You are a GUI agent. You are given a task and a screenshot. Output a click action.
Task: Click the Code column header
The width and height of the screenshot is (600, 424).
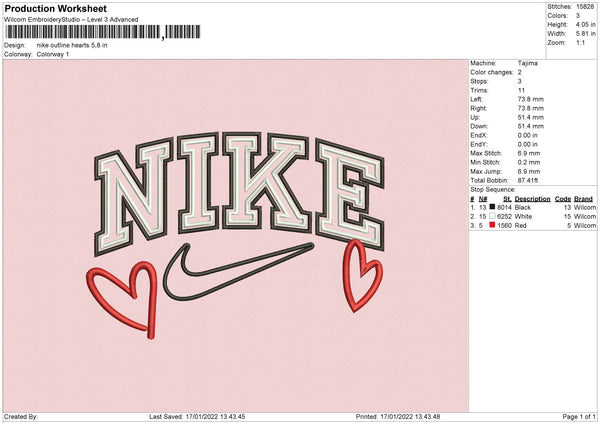click(x=563, y=198)
